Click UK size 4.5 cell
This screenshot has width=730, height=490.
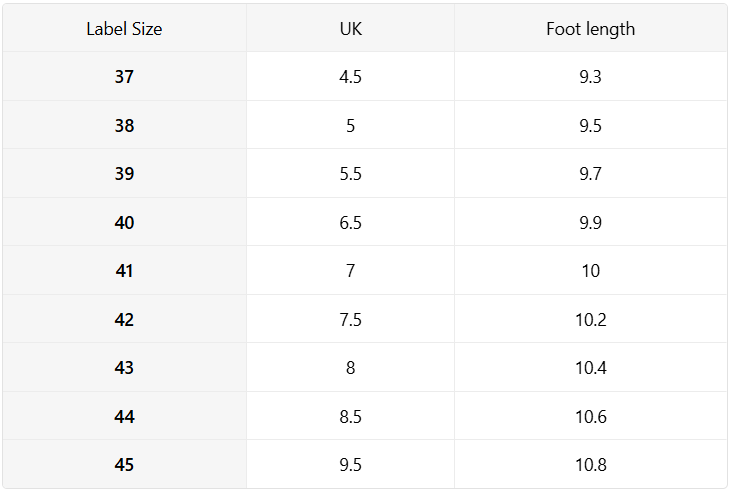tap(351, 76)
